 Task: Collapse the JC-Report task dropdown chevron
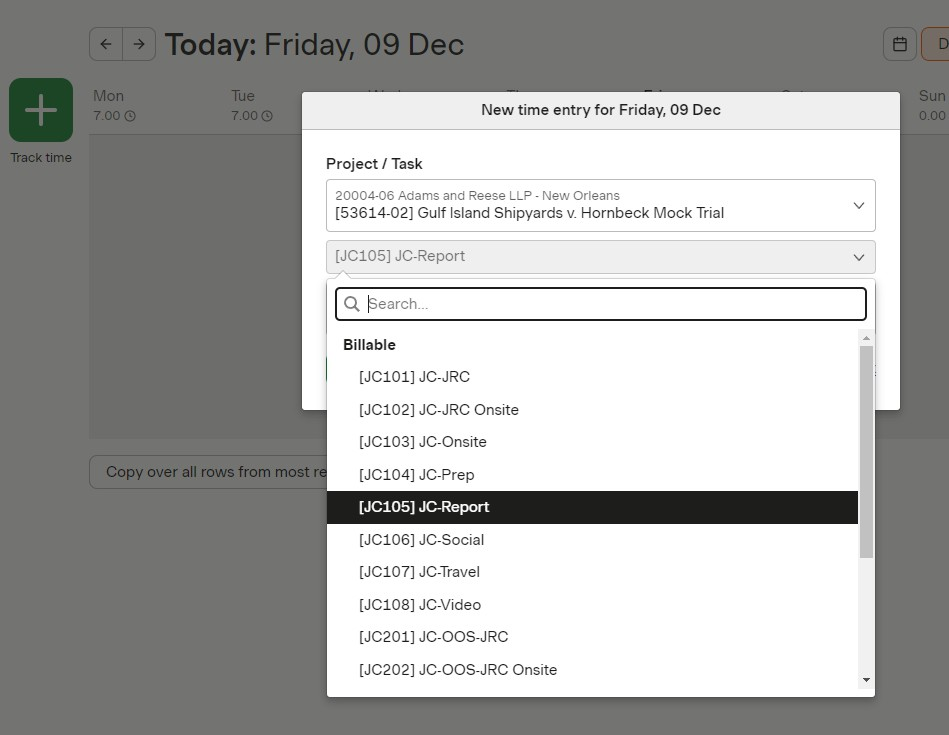(x=858, y=257)
